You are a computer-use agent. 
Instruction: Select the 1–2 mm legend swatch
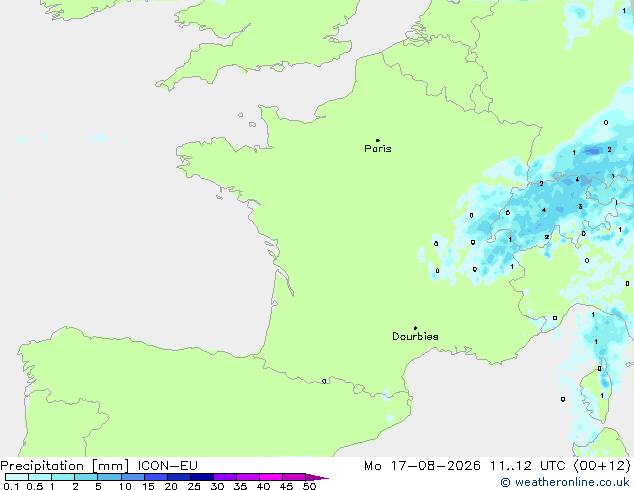click(63, 477)
